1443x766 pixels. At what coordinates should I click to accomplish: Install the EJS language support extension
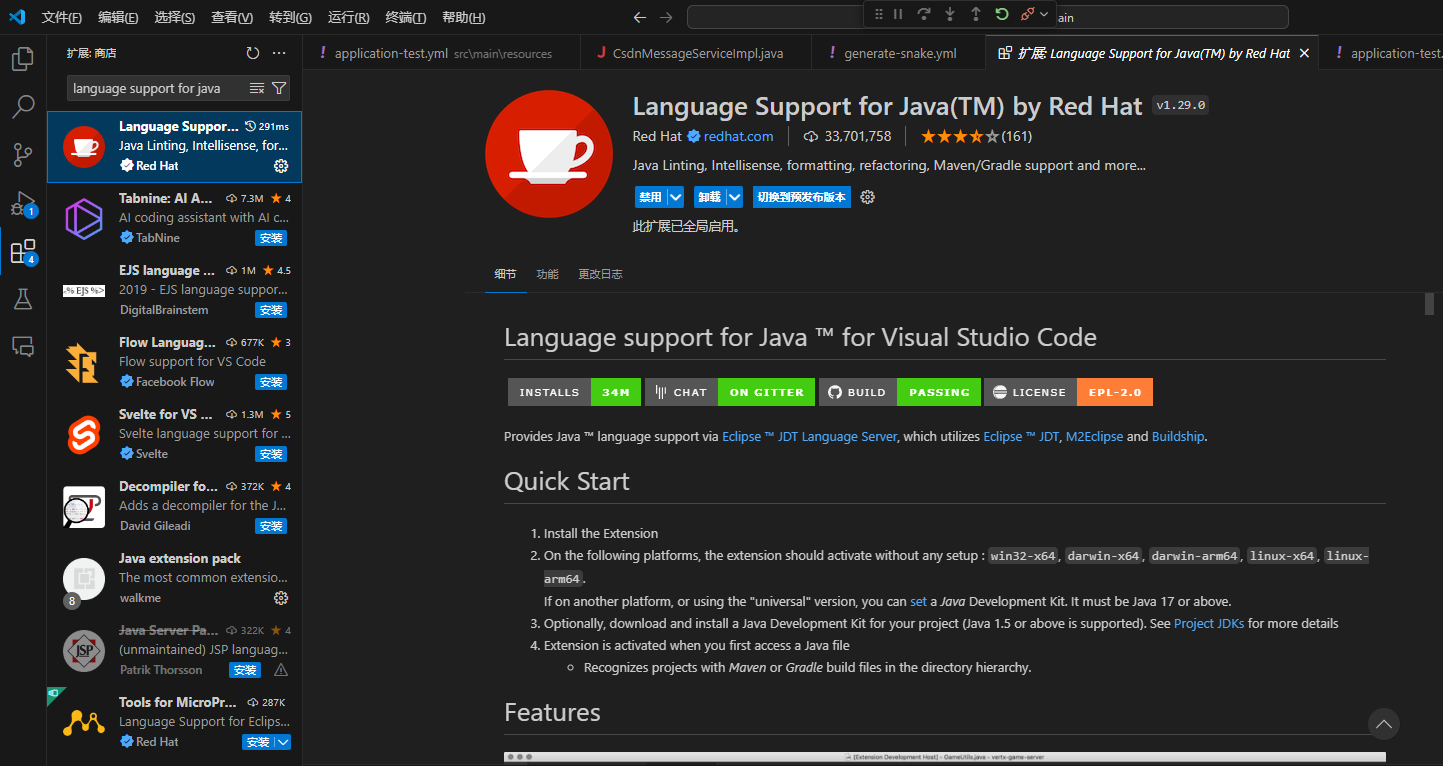click(271, 310)
